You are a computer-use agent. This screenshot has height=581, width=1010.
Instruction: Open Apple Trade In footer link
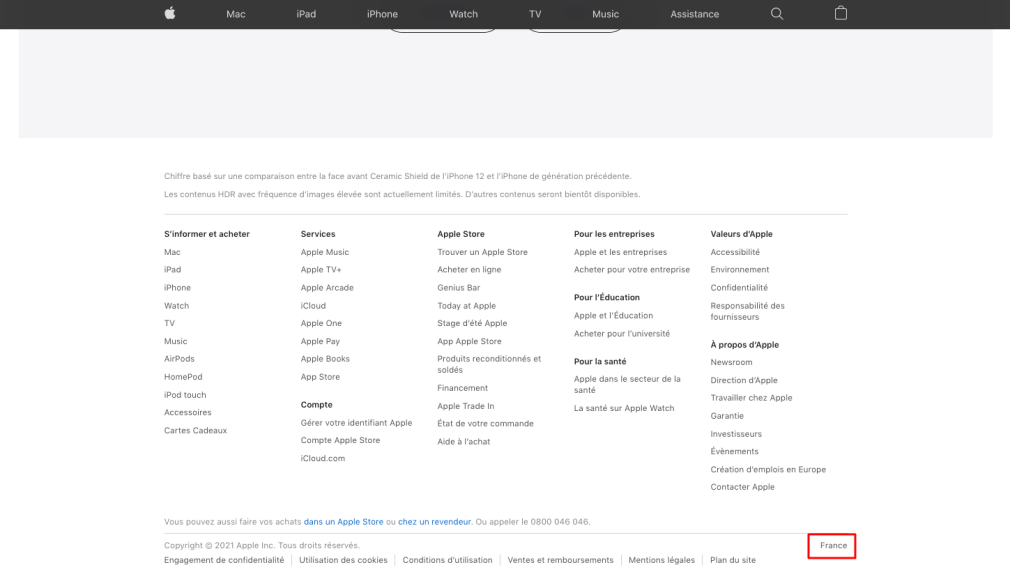465,406
